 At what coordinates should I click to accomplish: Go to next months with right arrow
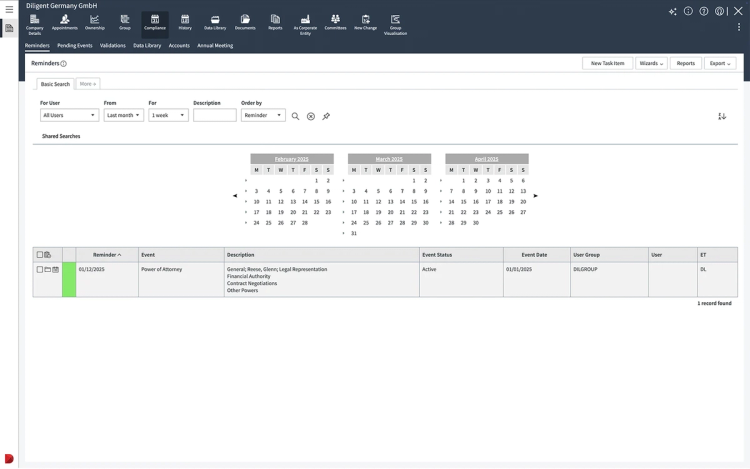pyautogui.click(x=535, y=196)
